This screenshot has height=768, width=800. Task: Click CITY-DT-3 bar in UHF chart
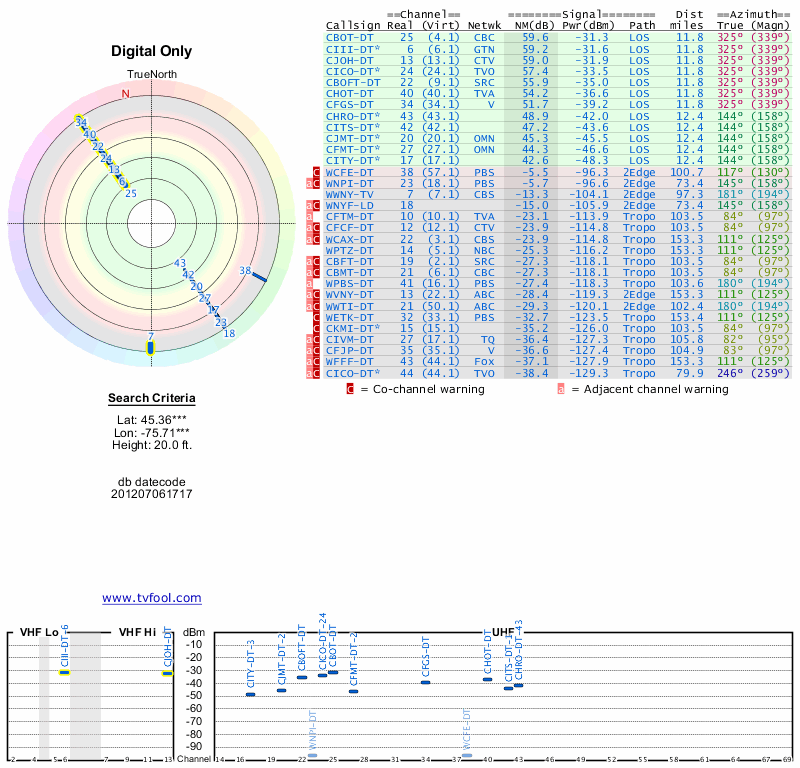point(250,694)
